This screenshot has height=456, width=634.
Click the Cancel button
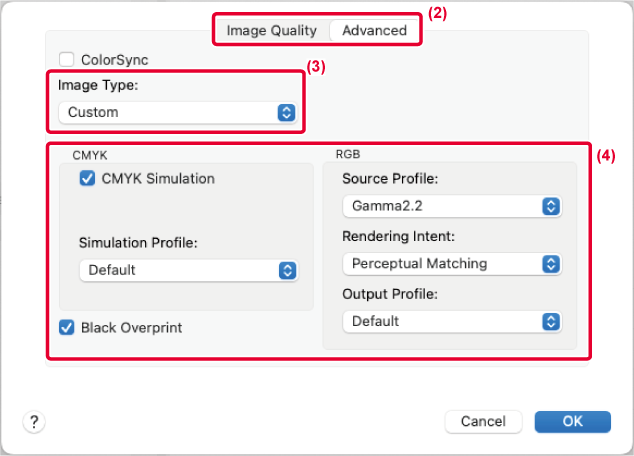483,421
